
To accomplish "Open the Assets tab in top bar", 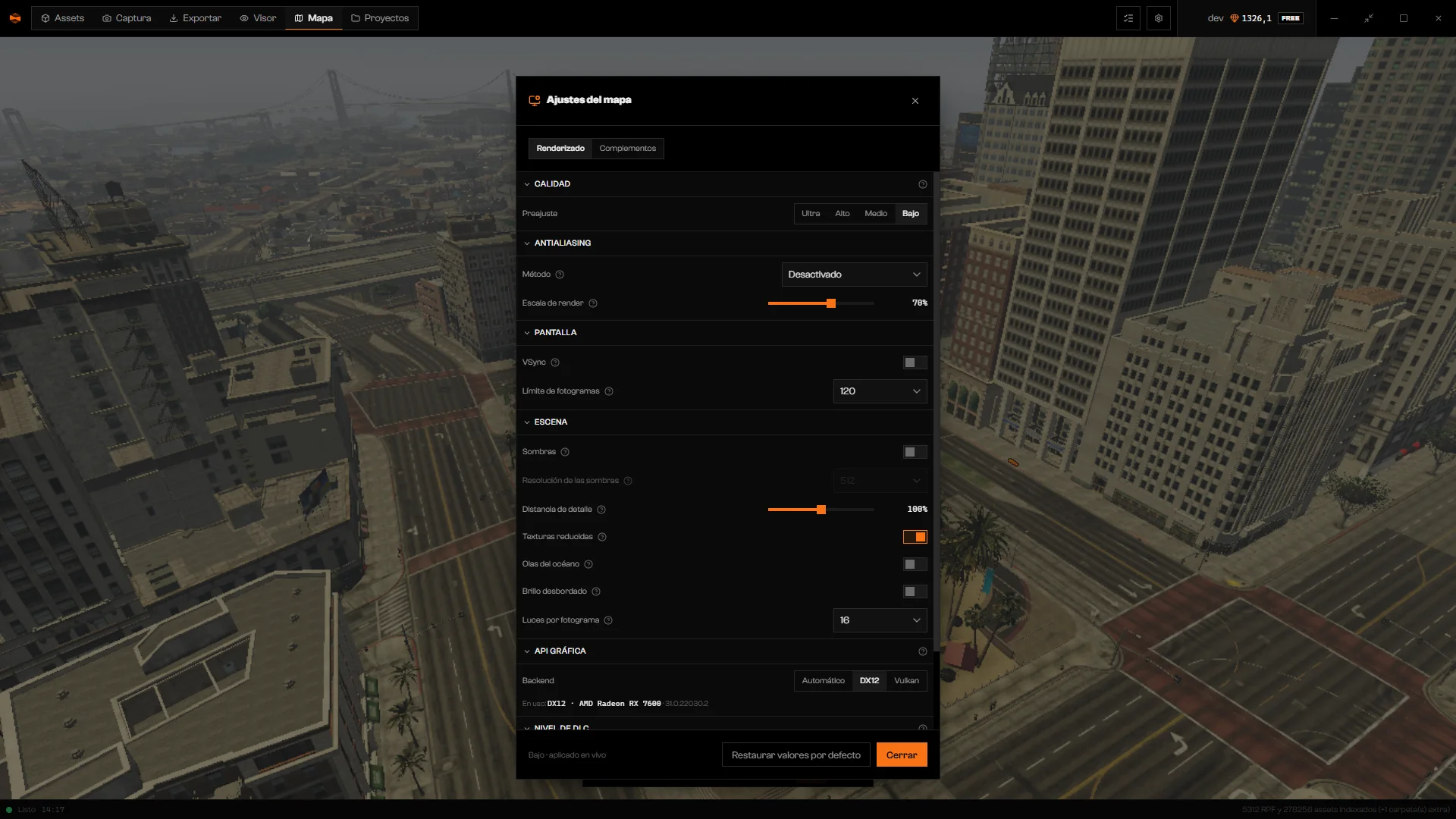I will coord(62,18).
